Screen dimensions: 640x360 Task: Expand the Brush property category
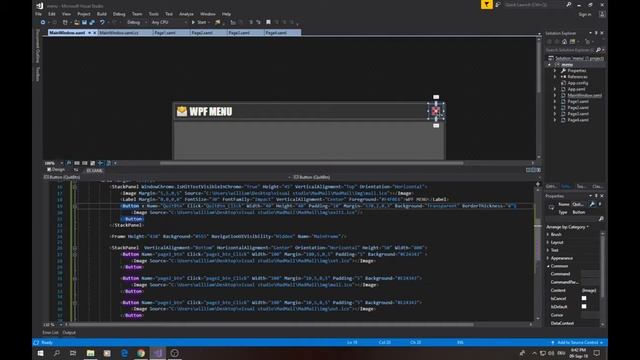548,235
